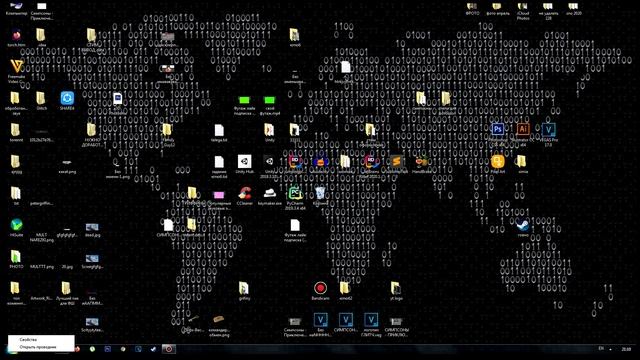Open the ФОТО folder at top right

pyautogui.click(x=472, y=8)
